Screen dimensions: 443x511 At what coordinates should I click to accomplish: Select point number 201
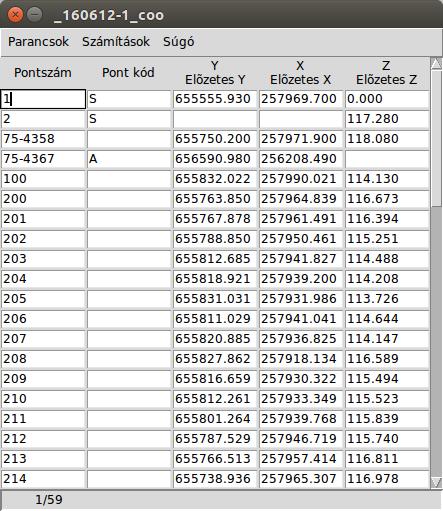(43, 219)
